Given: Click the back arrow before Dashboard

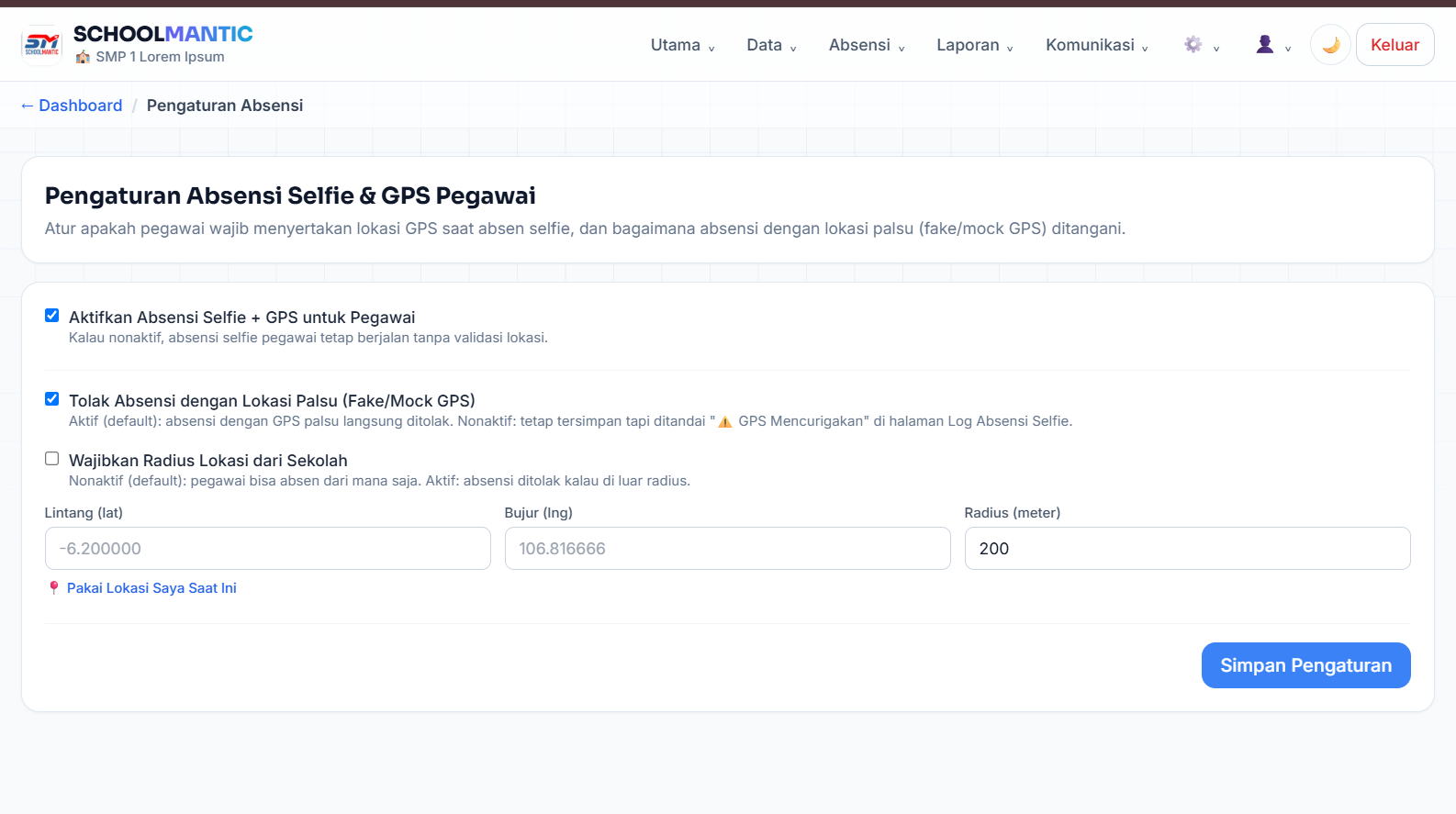Looking at the screenshot, I should [x=28, y=106].
